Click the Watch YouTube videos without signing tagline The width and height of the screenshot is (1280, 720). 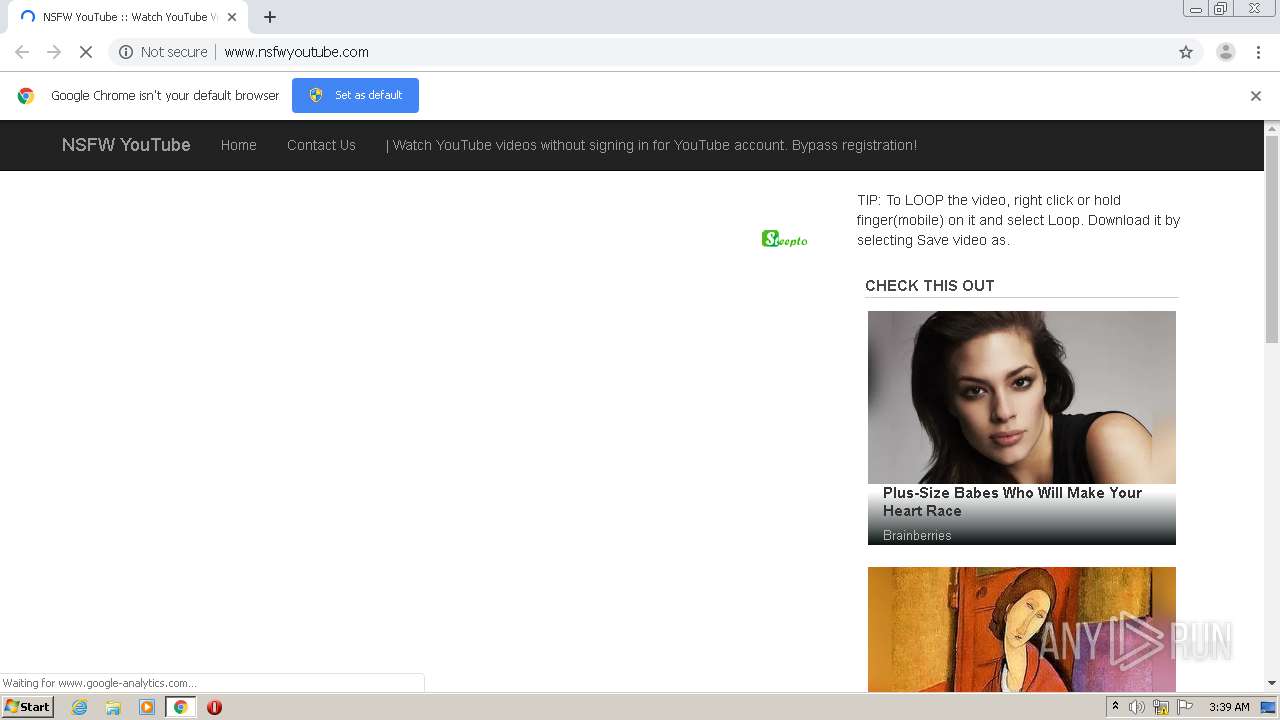651,145
